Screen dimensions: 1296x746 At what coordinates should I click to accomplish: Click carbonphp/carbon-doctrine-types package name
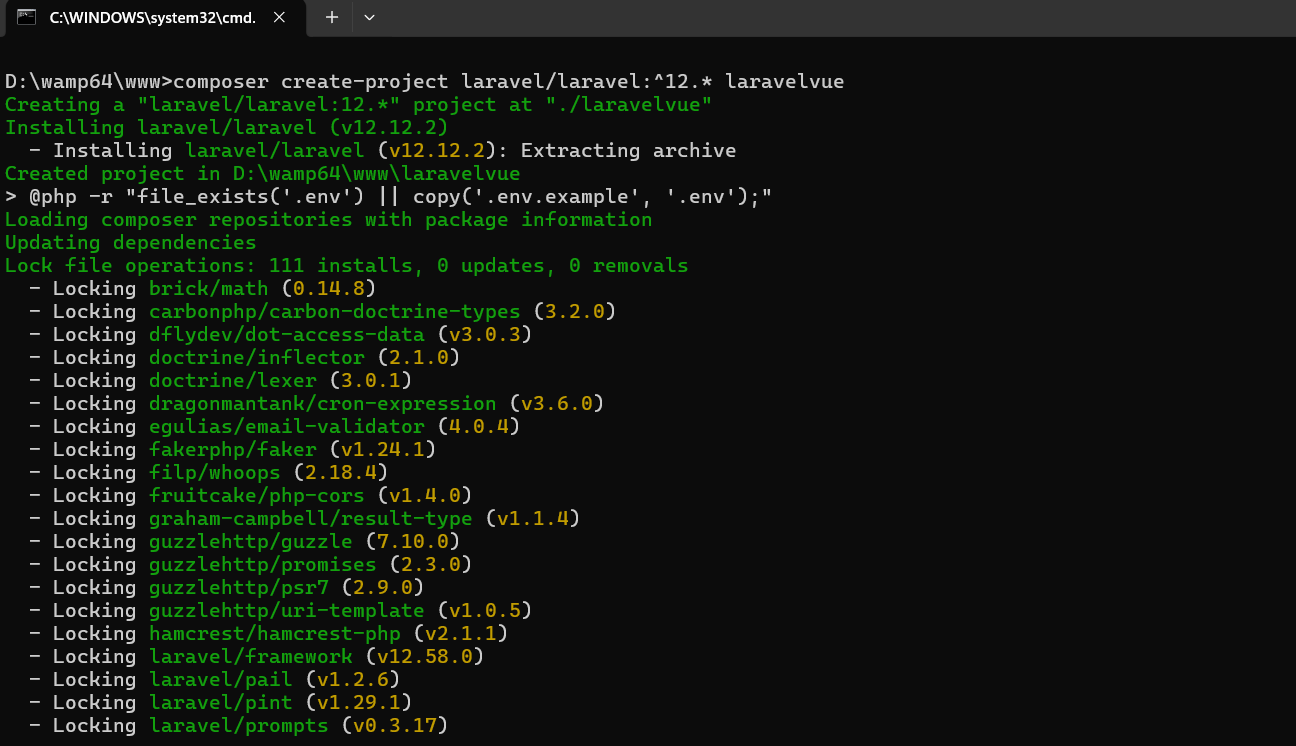[334, 312]
